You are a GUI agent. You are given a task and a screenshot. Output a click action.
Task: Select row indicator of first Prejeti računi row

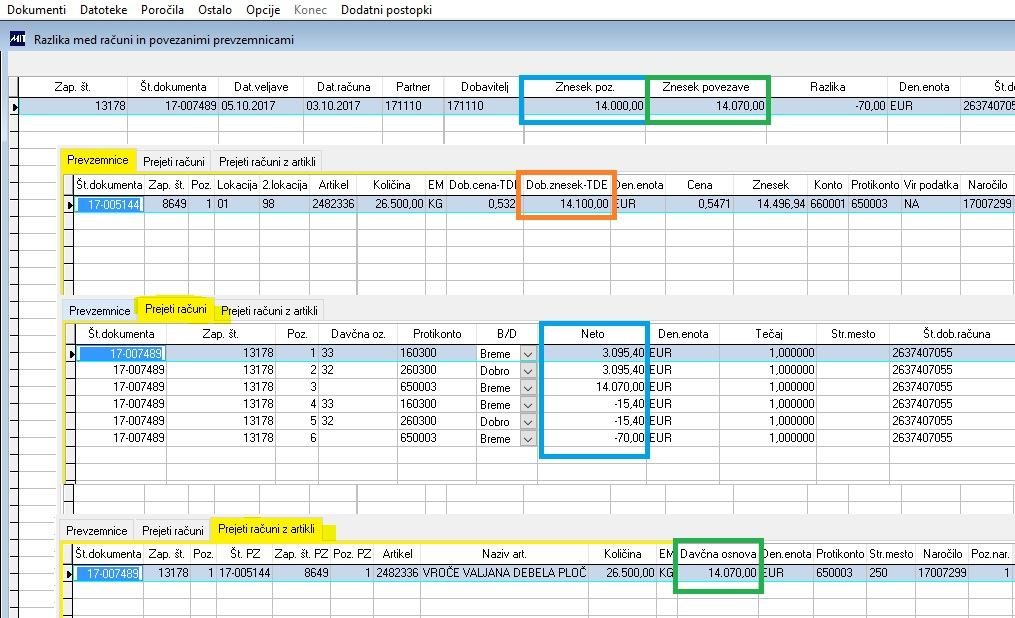(71, 353)
